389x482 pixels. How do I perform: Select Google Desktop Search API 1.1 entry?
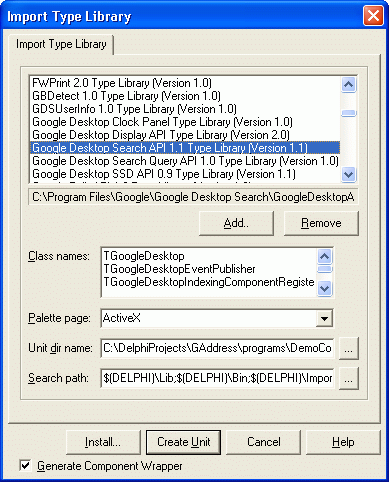185,148
